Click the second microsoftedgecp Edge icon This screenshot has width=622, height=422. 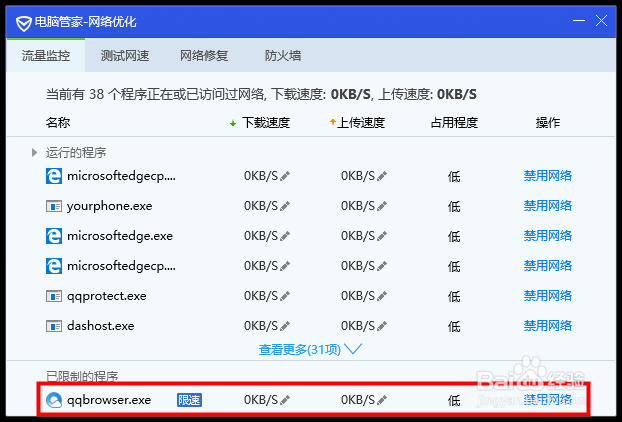click(x=54, y=266)
